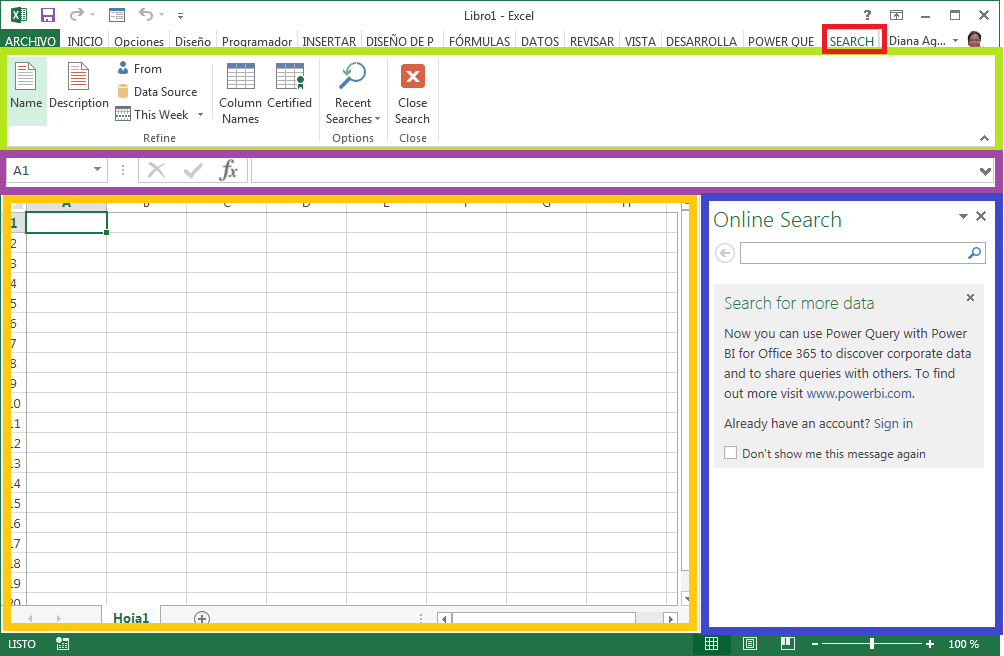Click the Diana profile picture

click(x=975, y=40)
